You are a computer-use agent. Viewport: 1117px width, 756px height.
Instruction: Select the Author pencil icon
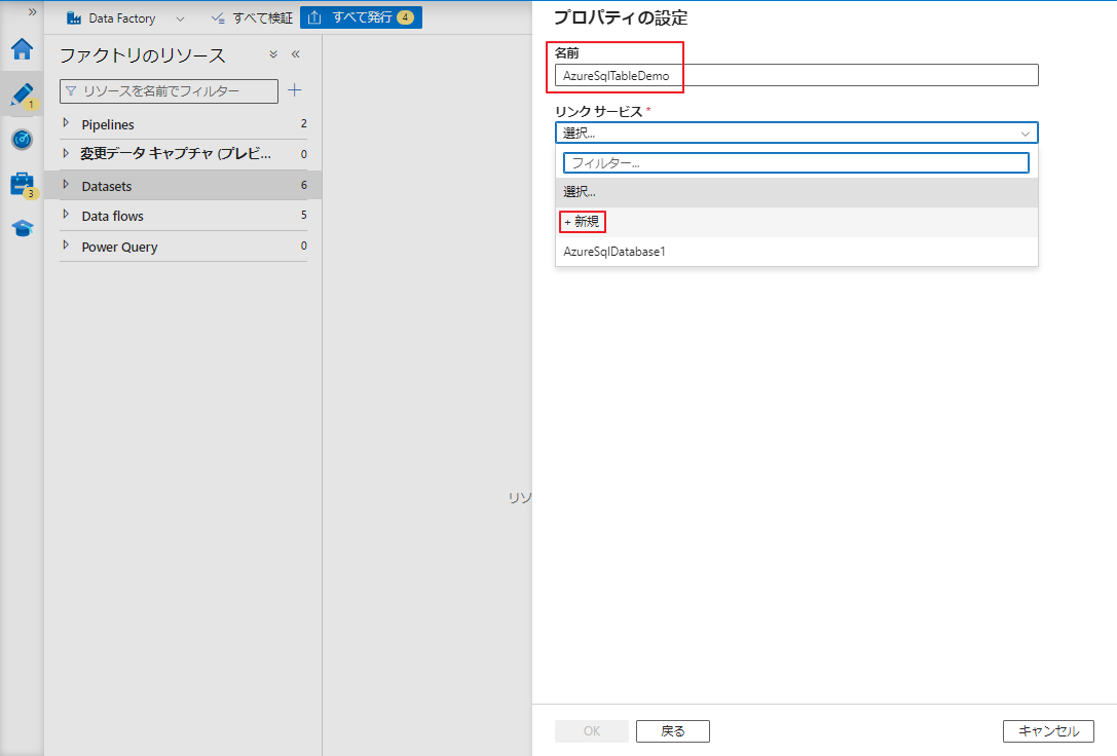click(22, 95)
